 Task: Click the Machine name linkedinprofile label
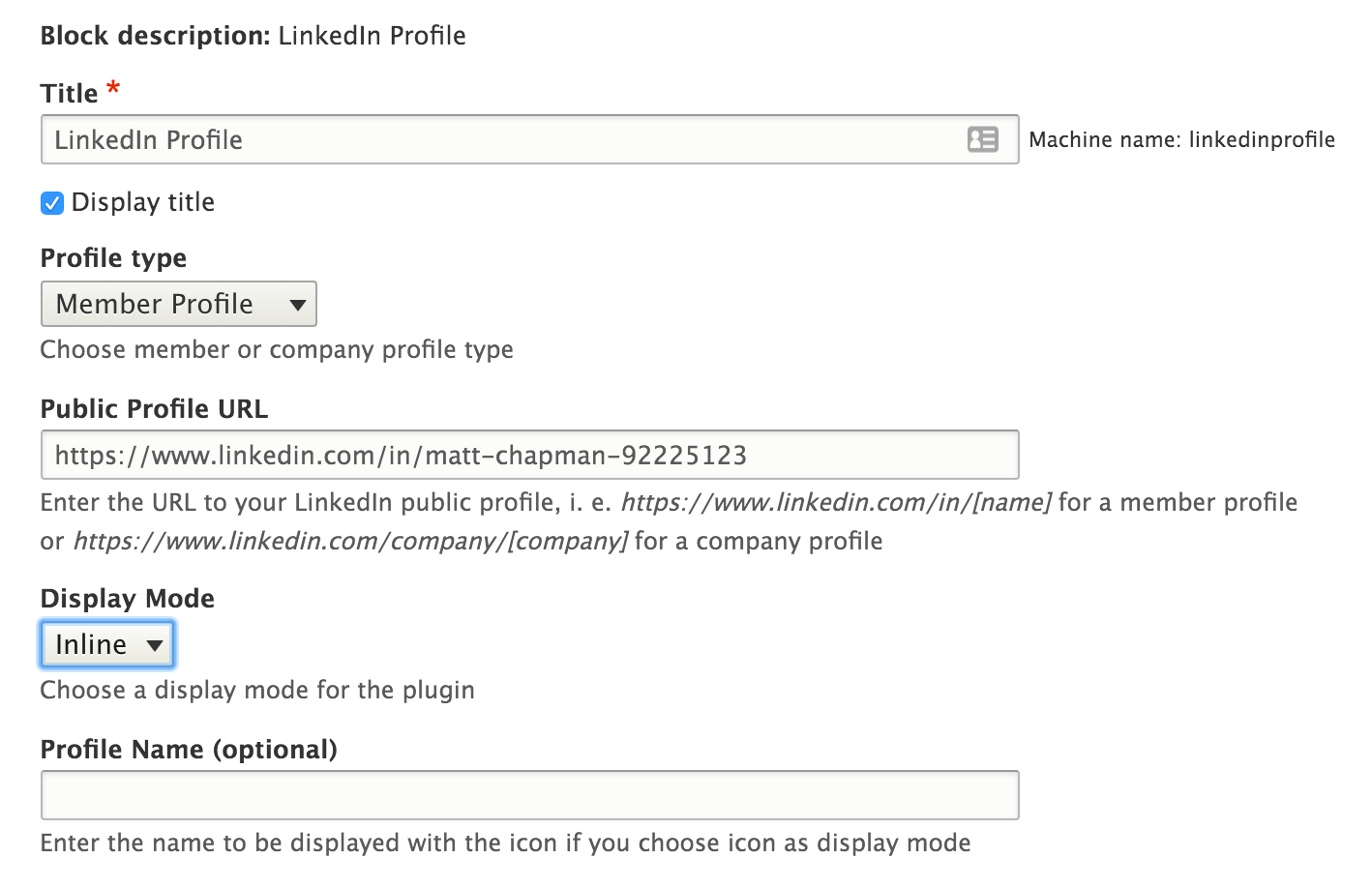pos(1181,139)
